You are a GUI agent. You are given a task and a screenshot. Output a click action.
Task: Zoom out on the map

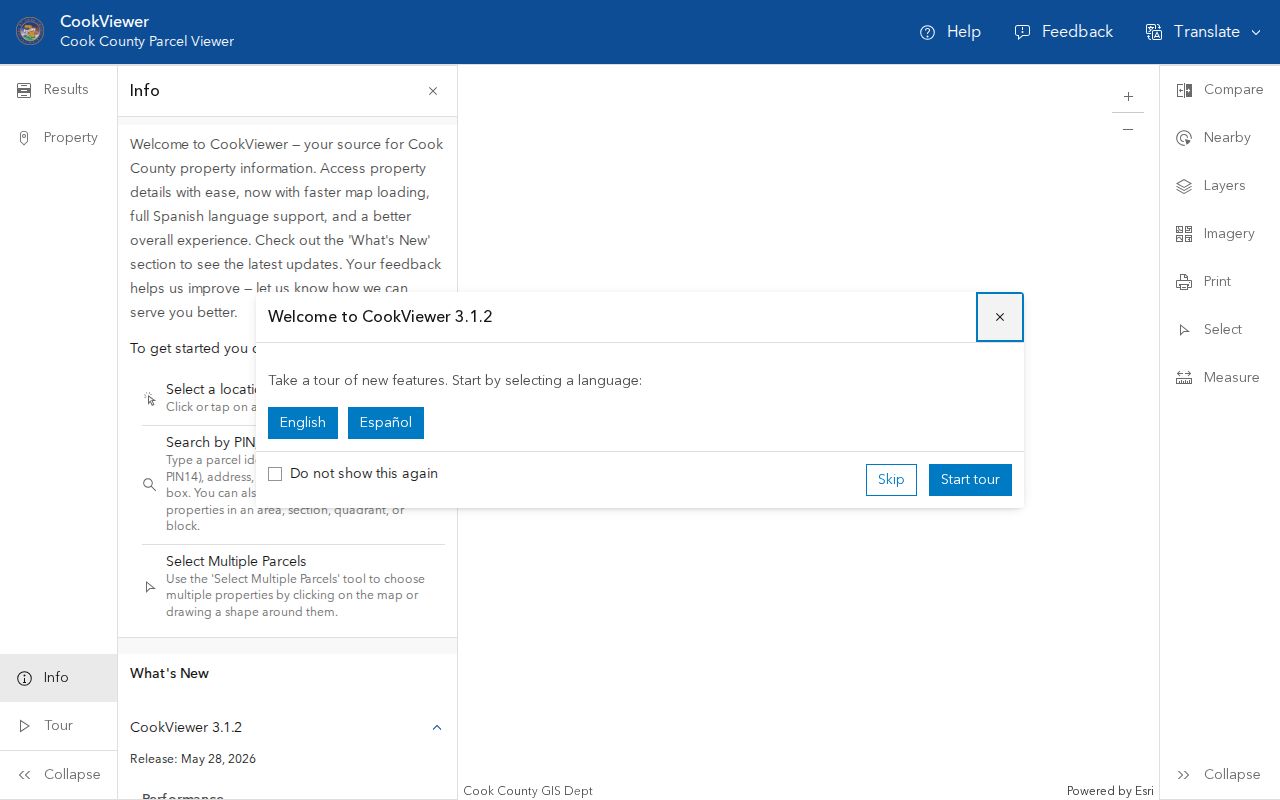[x=1128, y=129]
